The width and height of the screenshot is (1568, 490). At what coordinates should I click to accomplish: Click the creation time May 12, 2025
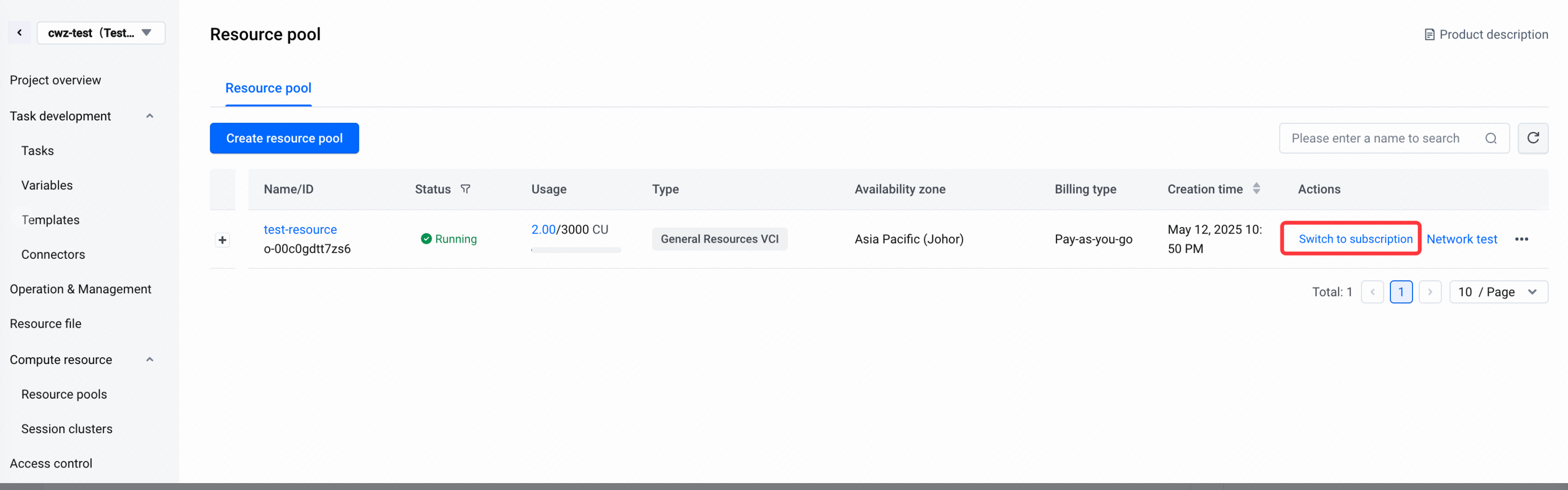[1214, 239]
